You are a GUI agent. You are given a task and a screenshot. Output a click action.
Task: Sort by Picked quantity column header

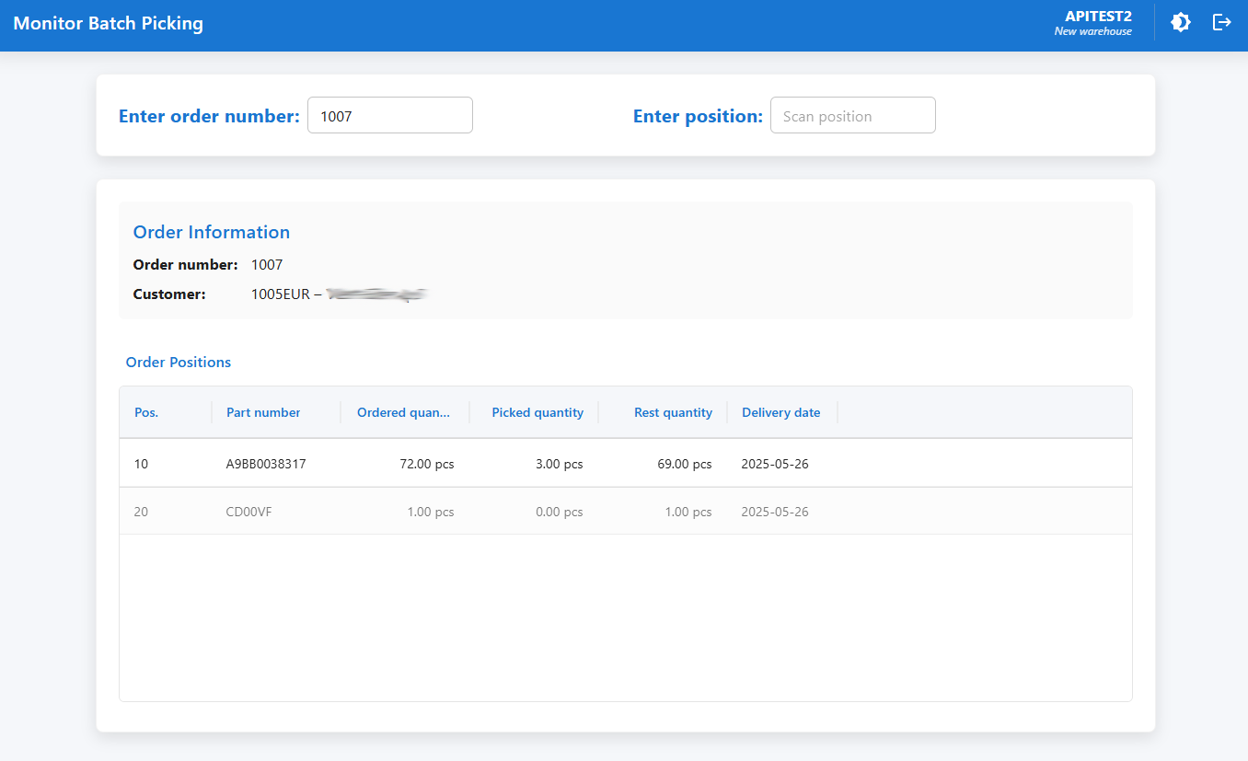click(x=537, y=412)
